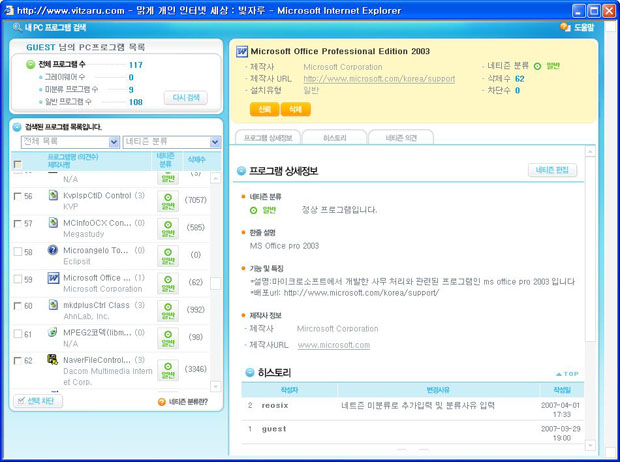Screen dimensions: 620x462
Task: Switch to the 히스토리 tab
Action: [x=335, y=138]
